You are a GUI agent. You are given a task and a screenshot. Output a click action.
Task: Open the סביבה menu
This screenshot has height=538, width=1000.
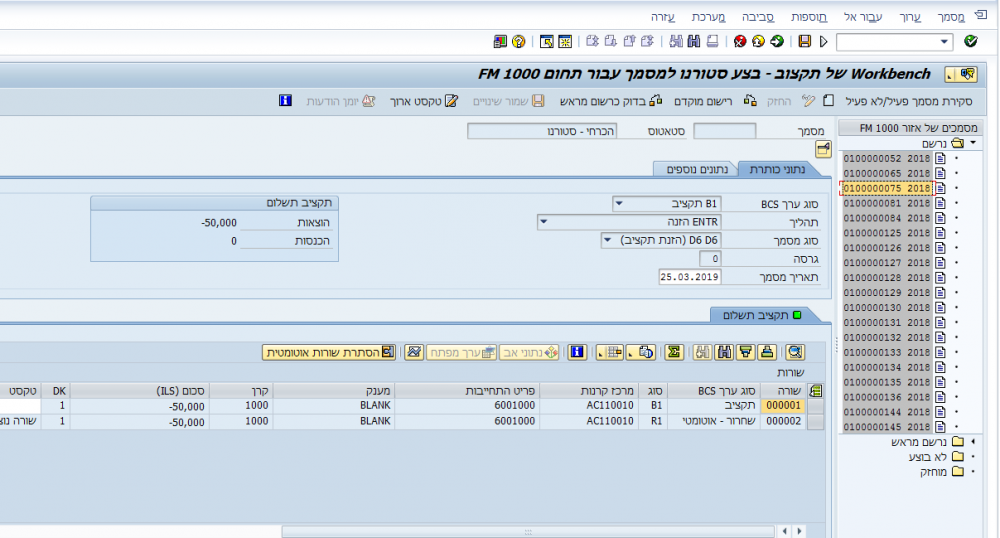(758, 17)
